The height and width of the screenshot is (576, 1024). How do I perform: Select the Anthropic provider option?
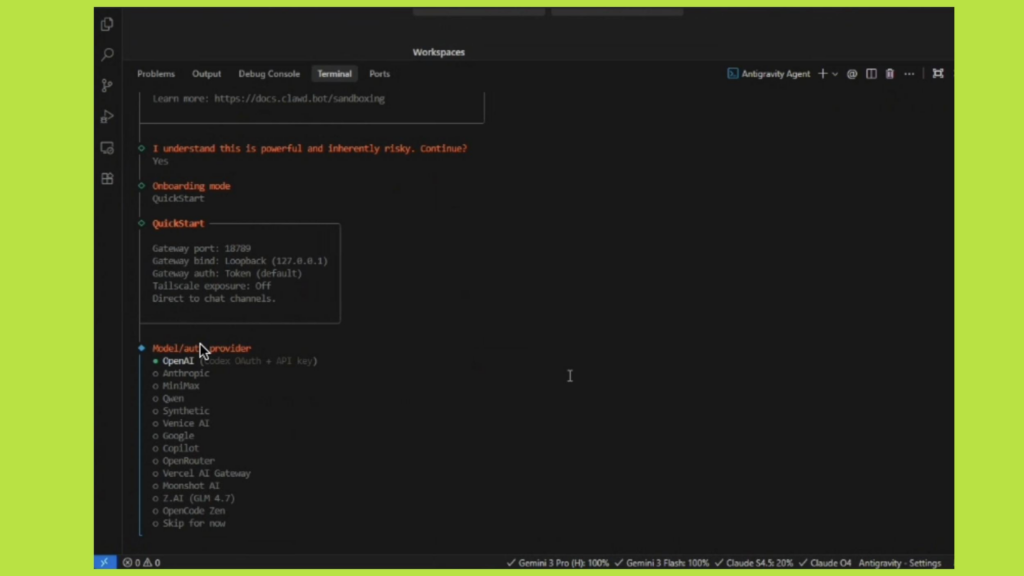tap(186, 373)
